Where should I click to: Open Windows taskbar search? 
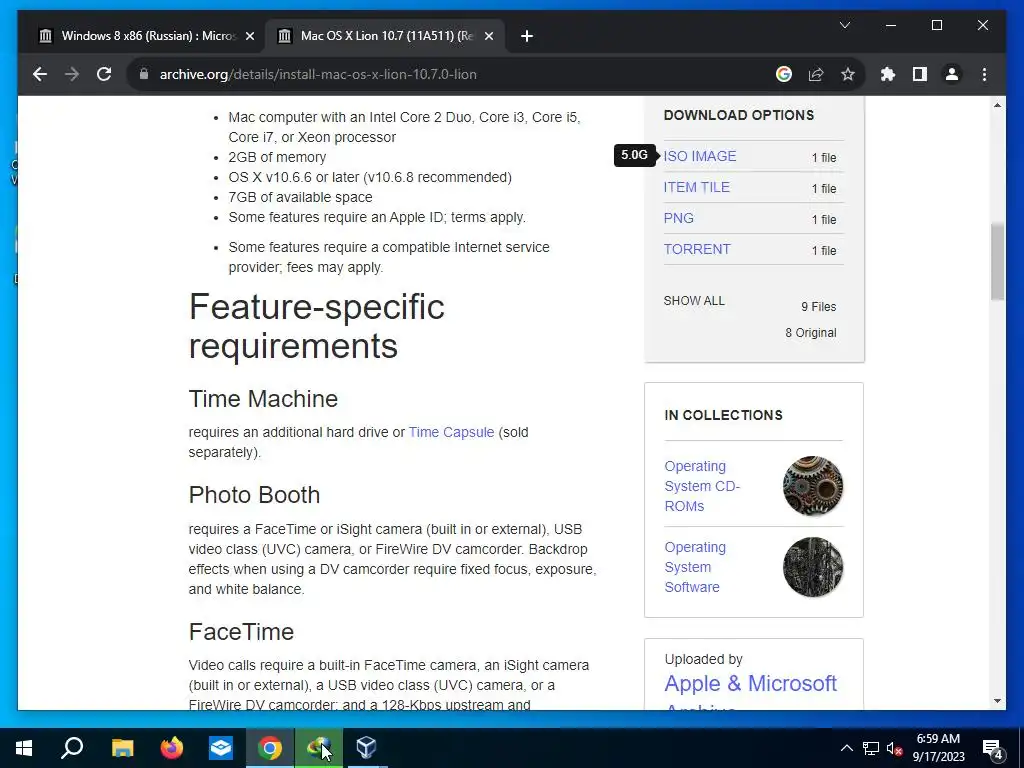[72, 748]
